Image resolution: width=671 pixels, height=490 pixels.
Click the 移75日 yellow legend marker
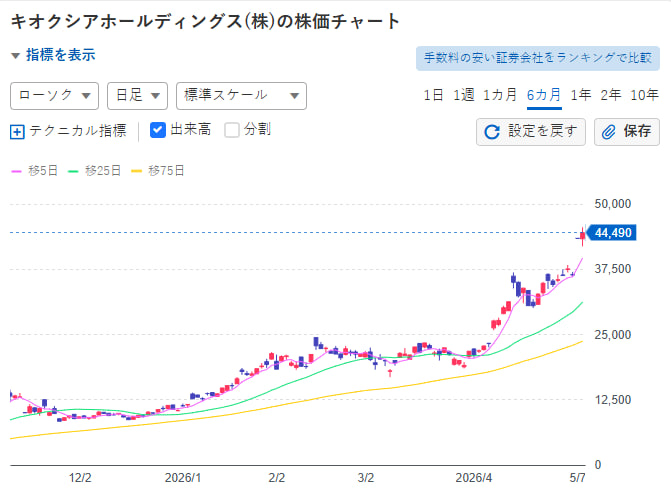pyautogui.click(x=136, y=171)
